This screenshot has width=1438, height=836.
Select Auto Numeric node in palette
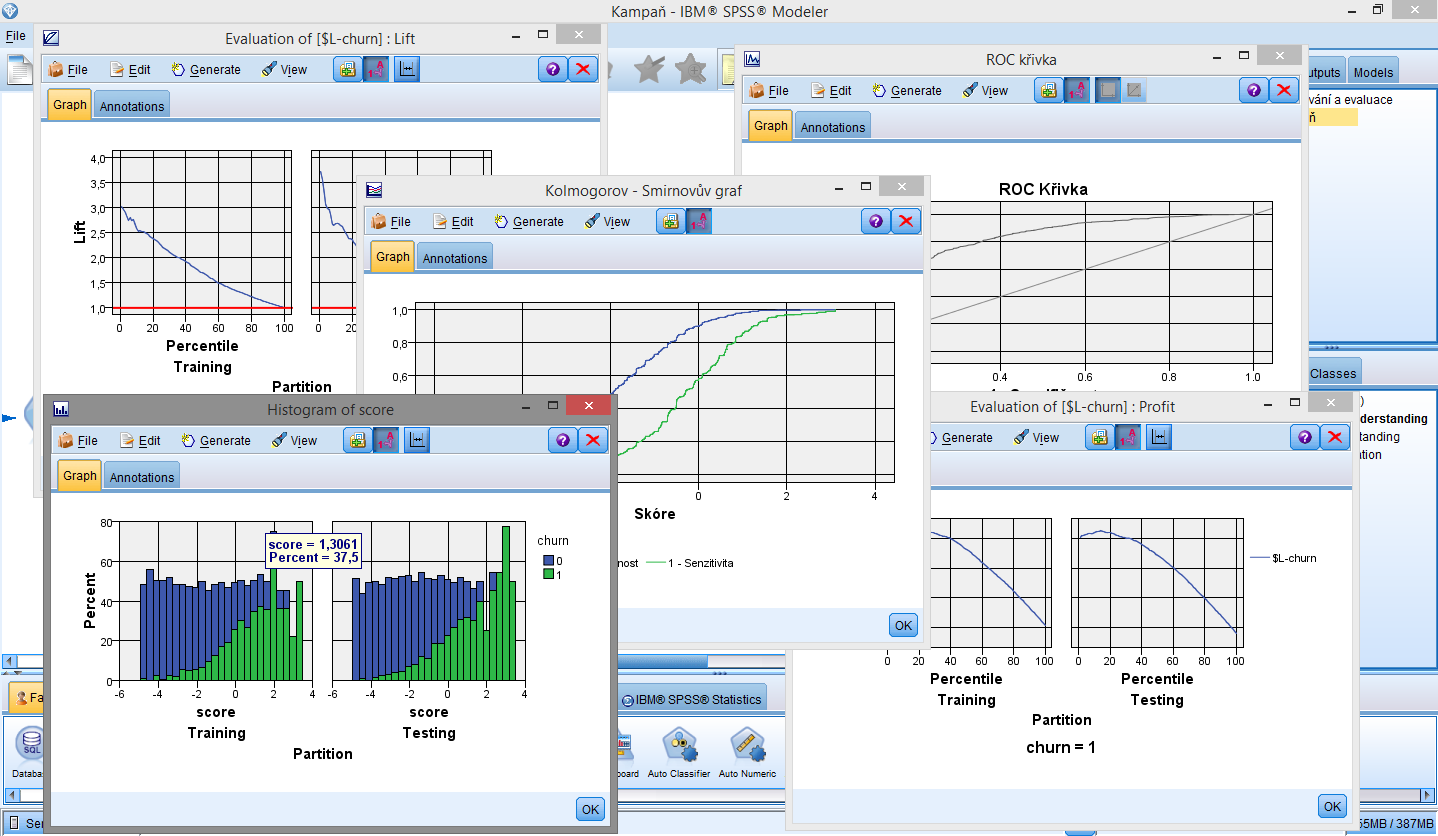[747, 753]
